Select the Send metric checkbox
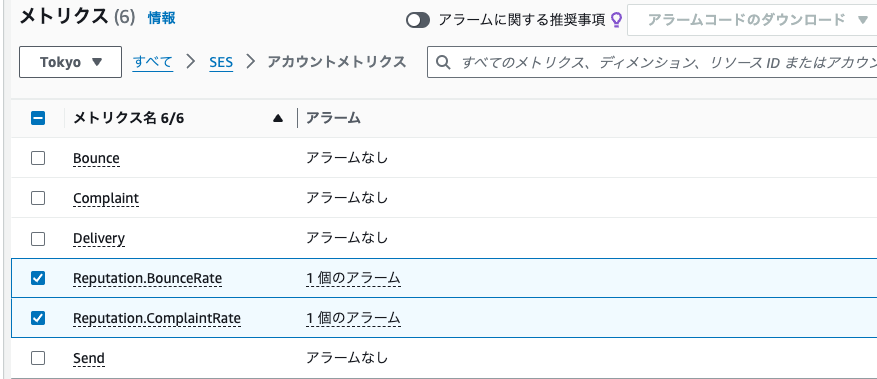Image resolution: width=877 pixels, height=379 pixels. (37, 358)
